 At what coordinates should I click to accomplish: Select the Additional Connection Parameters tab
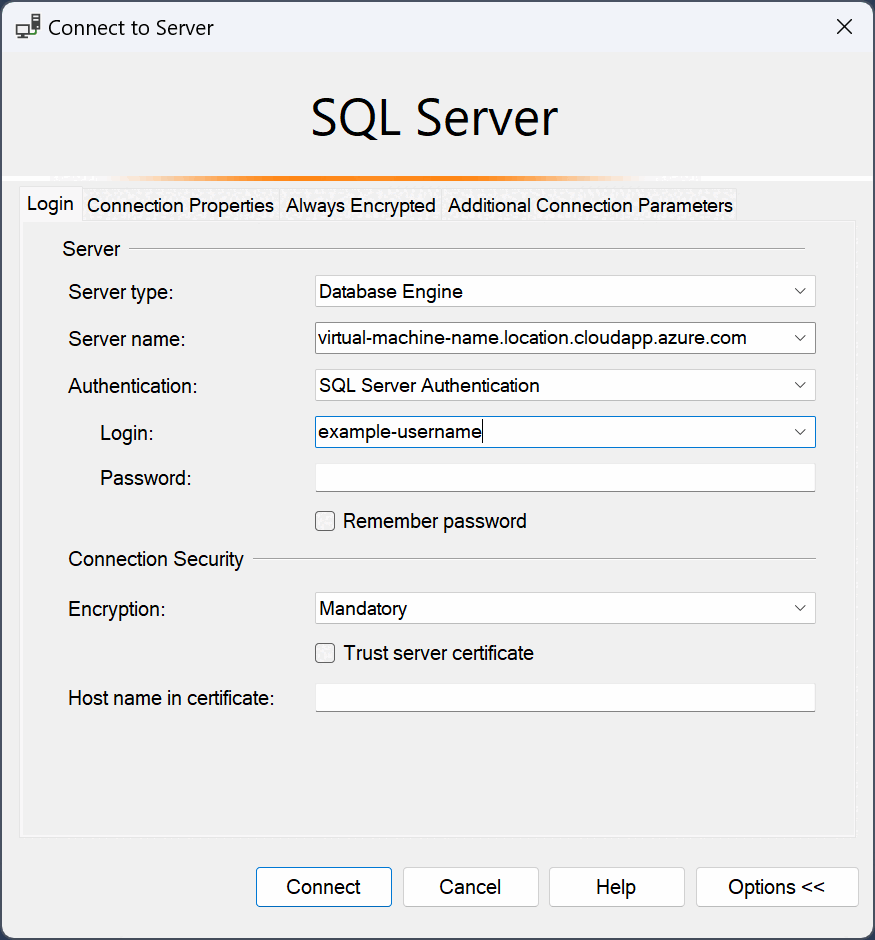click(x=590, y=205)
